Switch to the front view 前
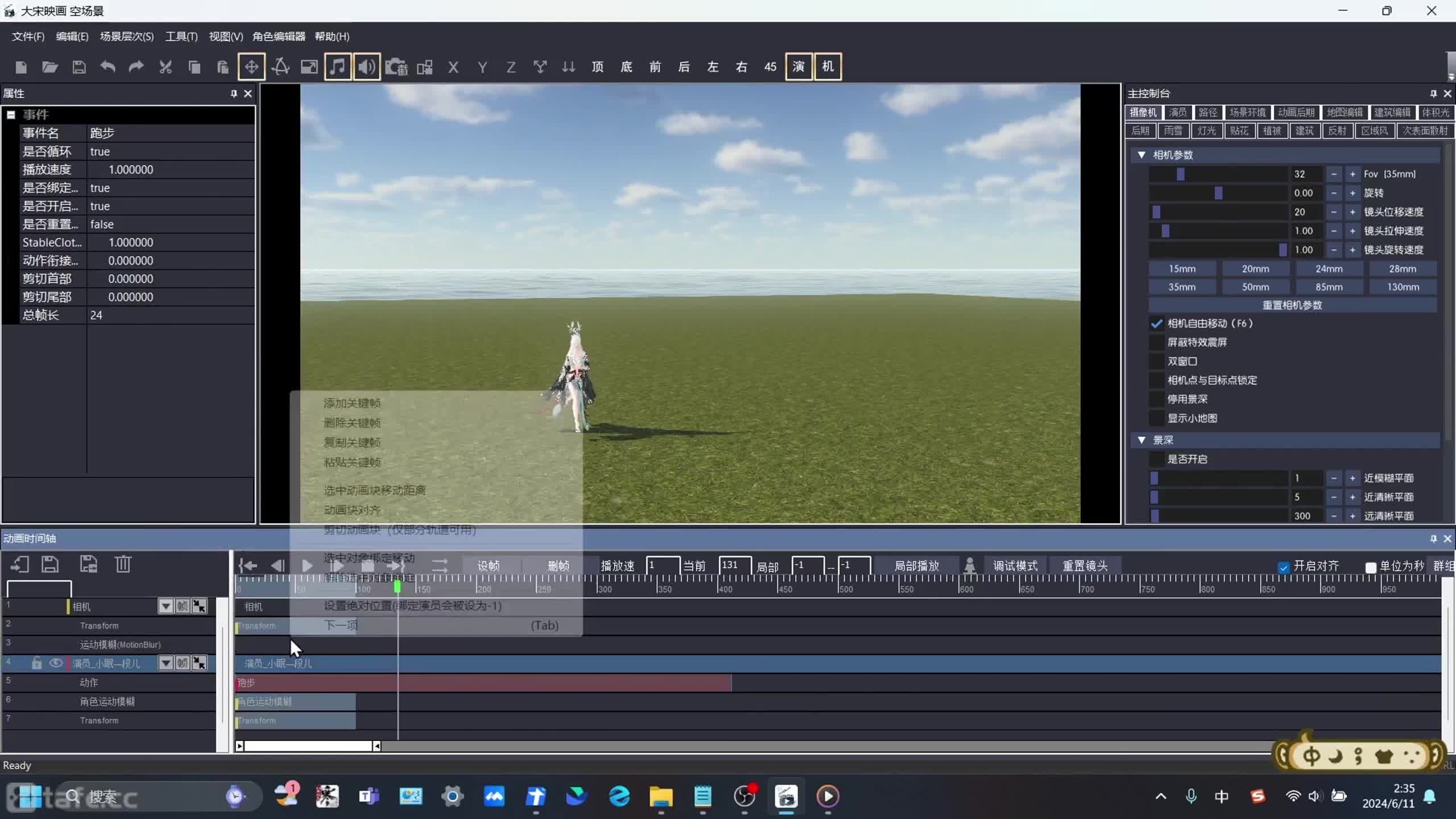The height and width of the screenshot is (819, 1456). click(x=655, y=67)
